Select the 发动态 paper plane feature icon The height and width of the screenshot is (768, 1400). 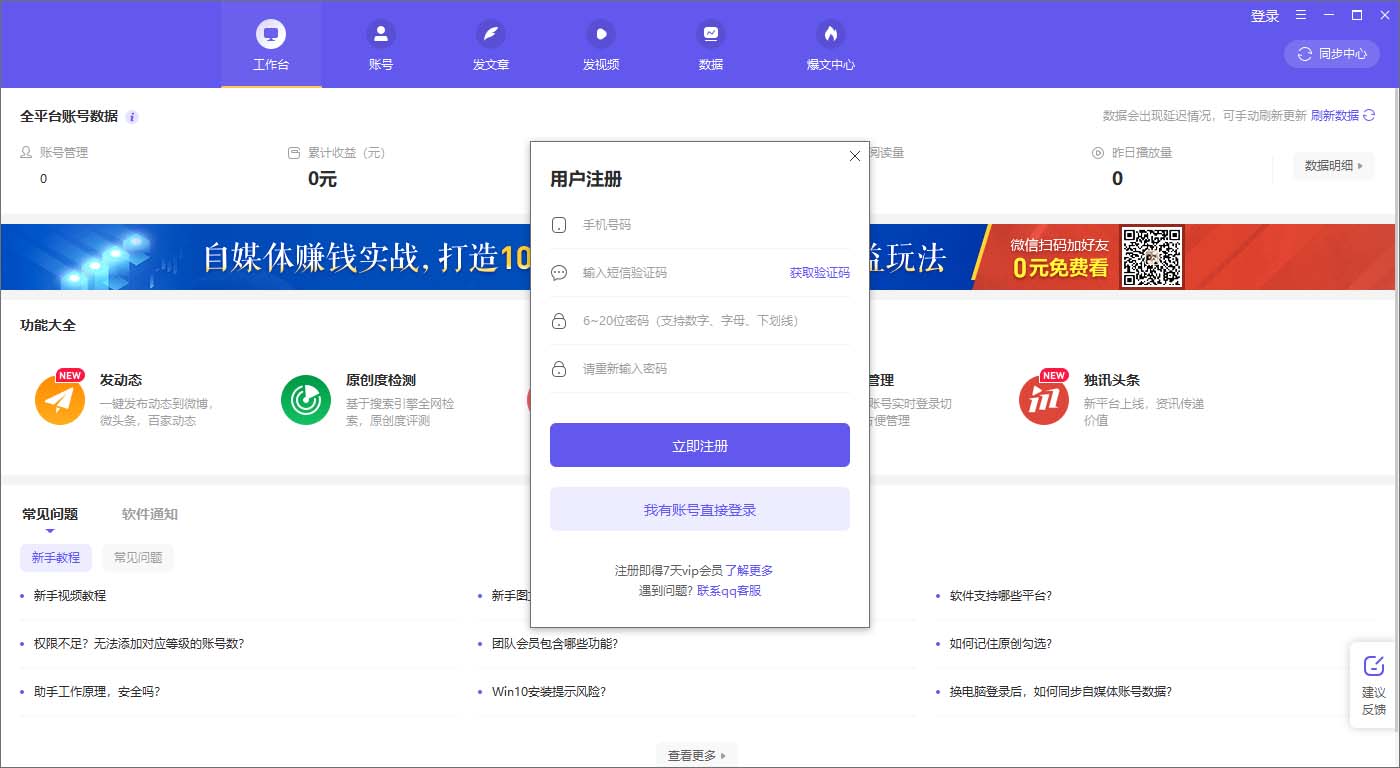(x=60, y=398)
